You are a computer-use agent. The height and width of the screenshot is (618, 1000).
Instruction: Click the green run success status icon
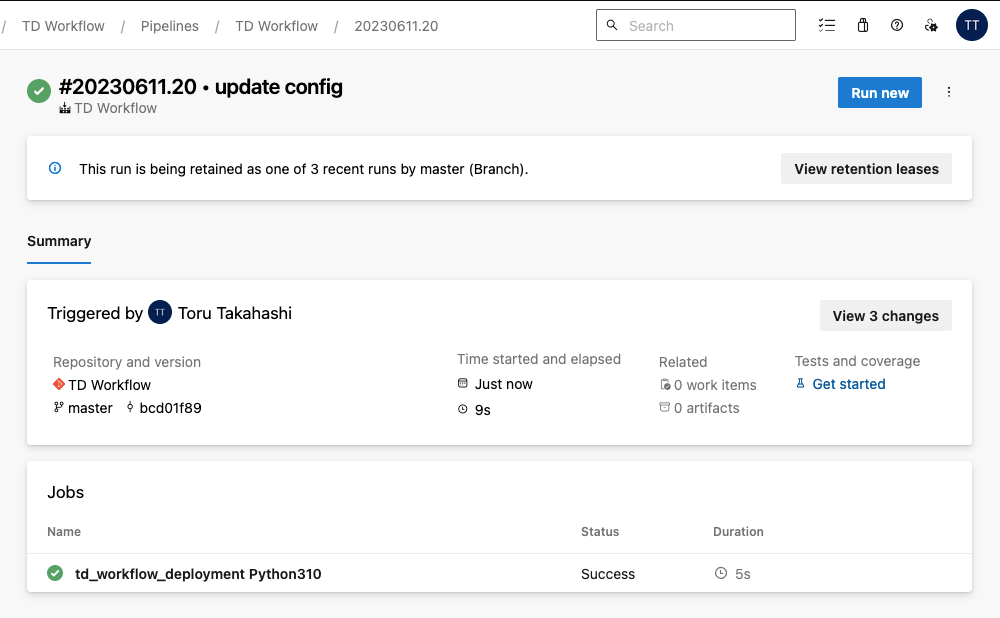tap(39, 91)
